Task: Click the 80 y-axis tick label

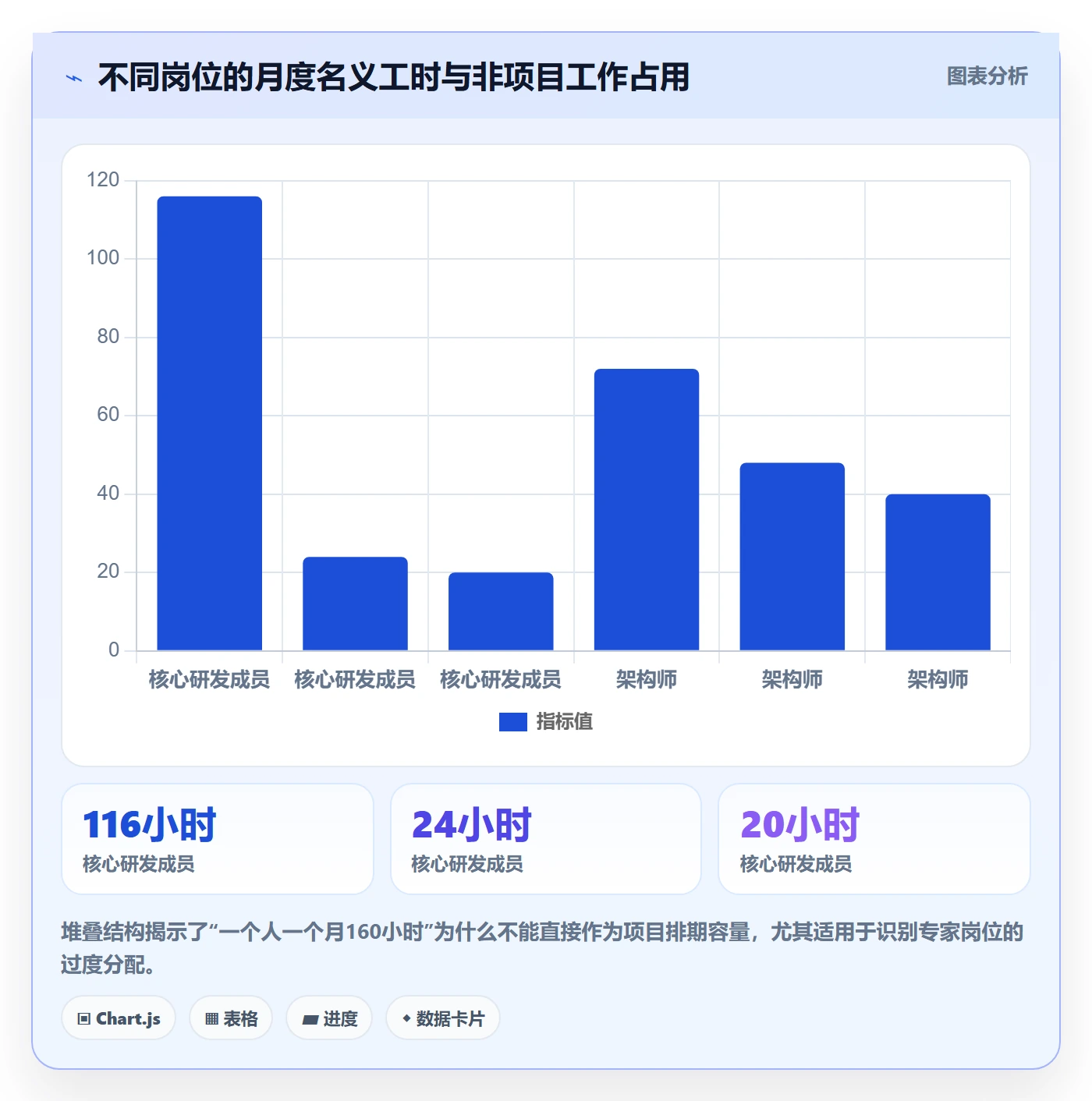Action: point(108,337)
